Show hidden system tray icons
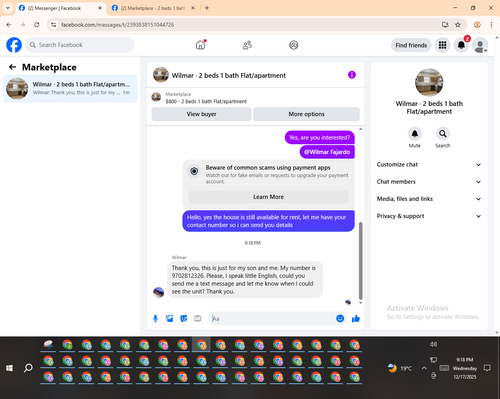500x399 pixels. [x=424, y=368]
